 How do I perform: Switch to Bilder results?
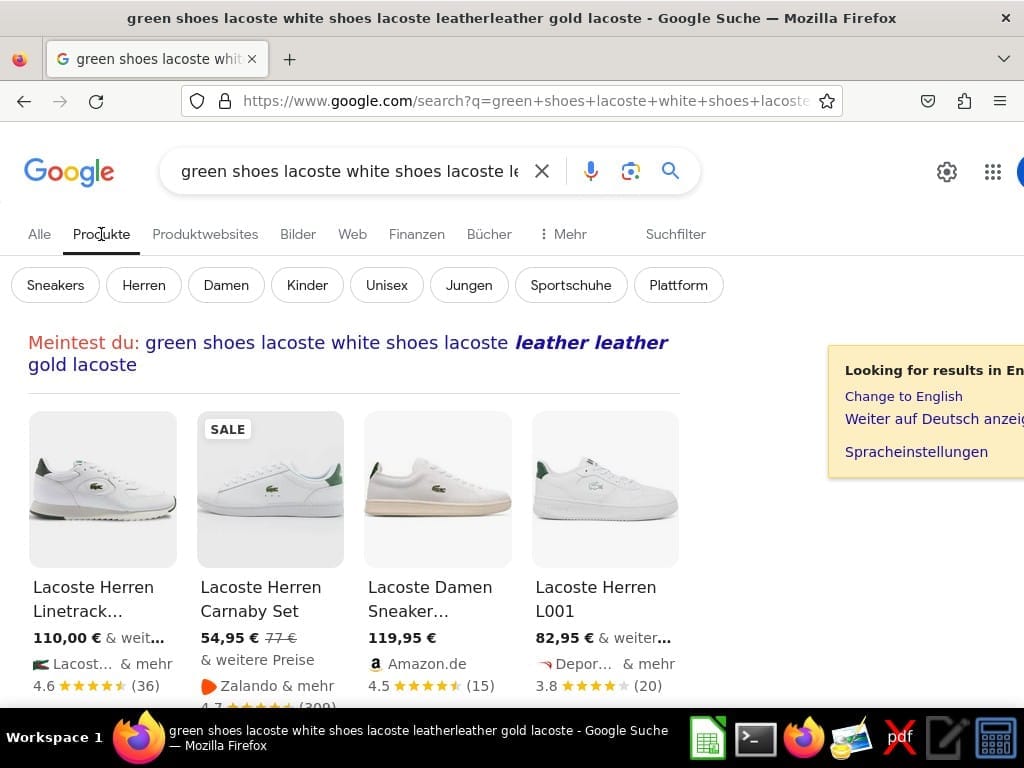click(x=298, y=234)
